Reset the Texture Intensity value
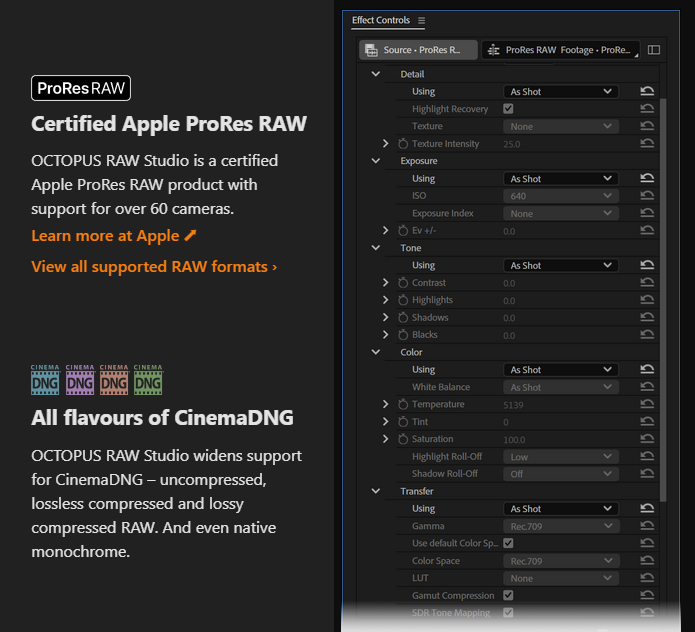Screen dimensions: 695x632 (647, 144)
